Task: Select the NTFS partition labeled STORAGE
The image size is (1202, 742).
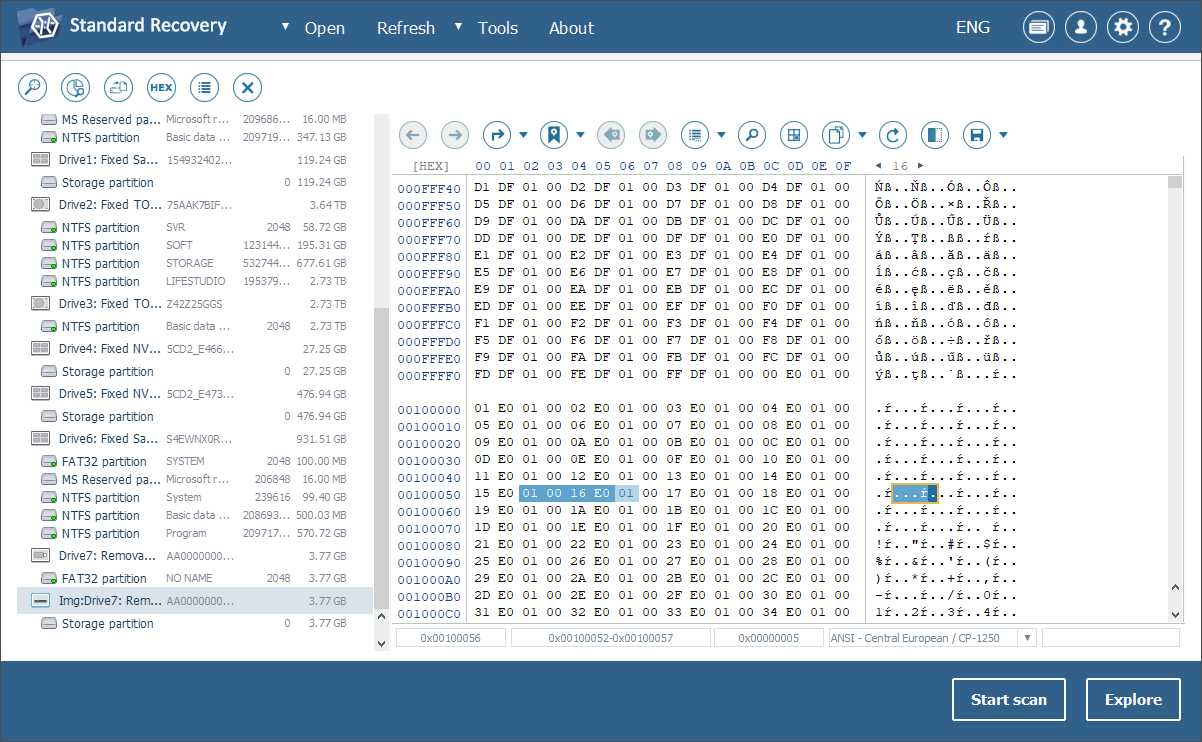Action: tap(194, 264)
